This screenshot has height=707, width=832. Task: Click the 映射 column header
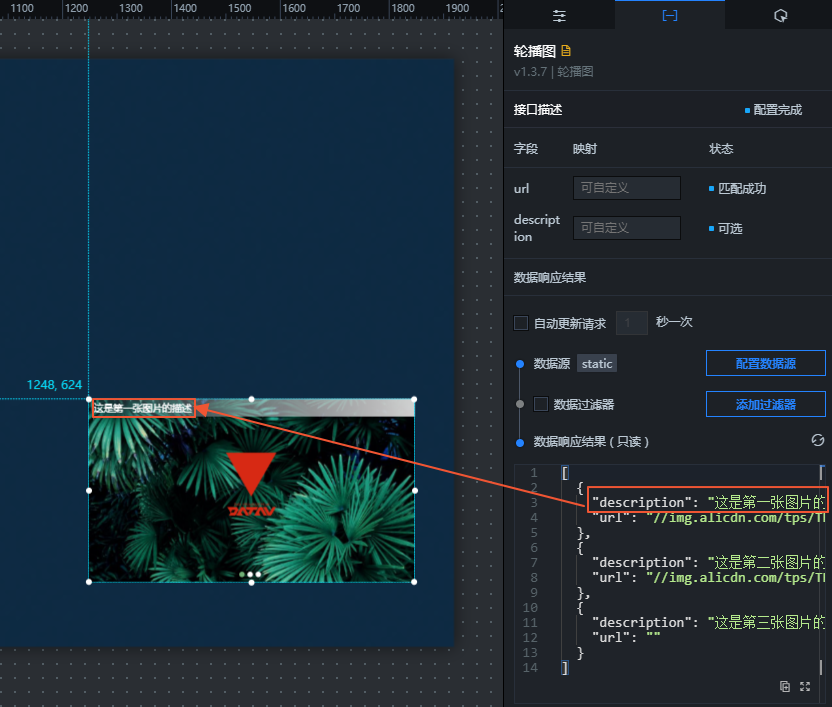click(x=585, y=149)
